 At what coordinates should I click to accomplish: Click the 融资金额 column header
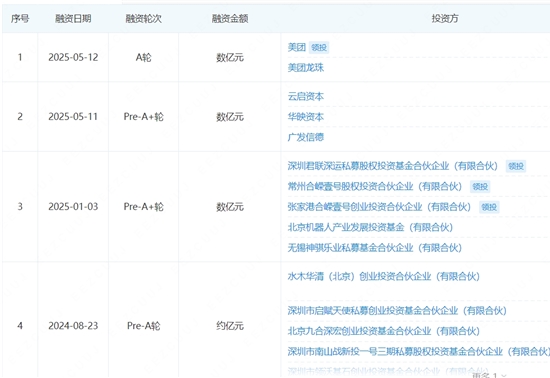click(x=230, y=19)
